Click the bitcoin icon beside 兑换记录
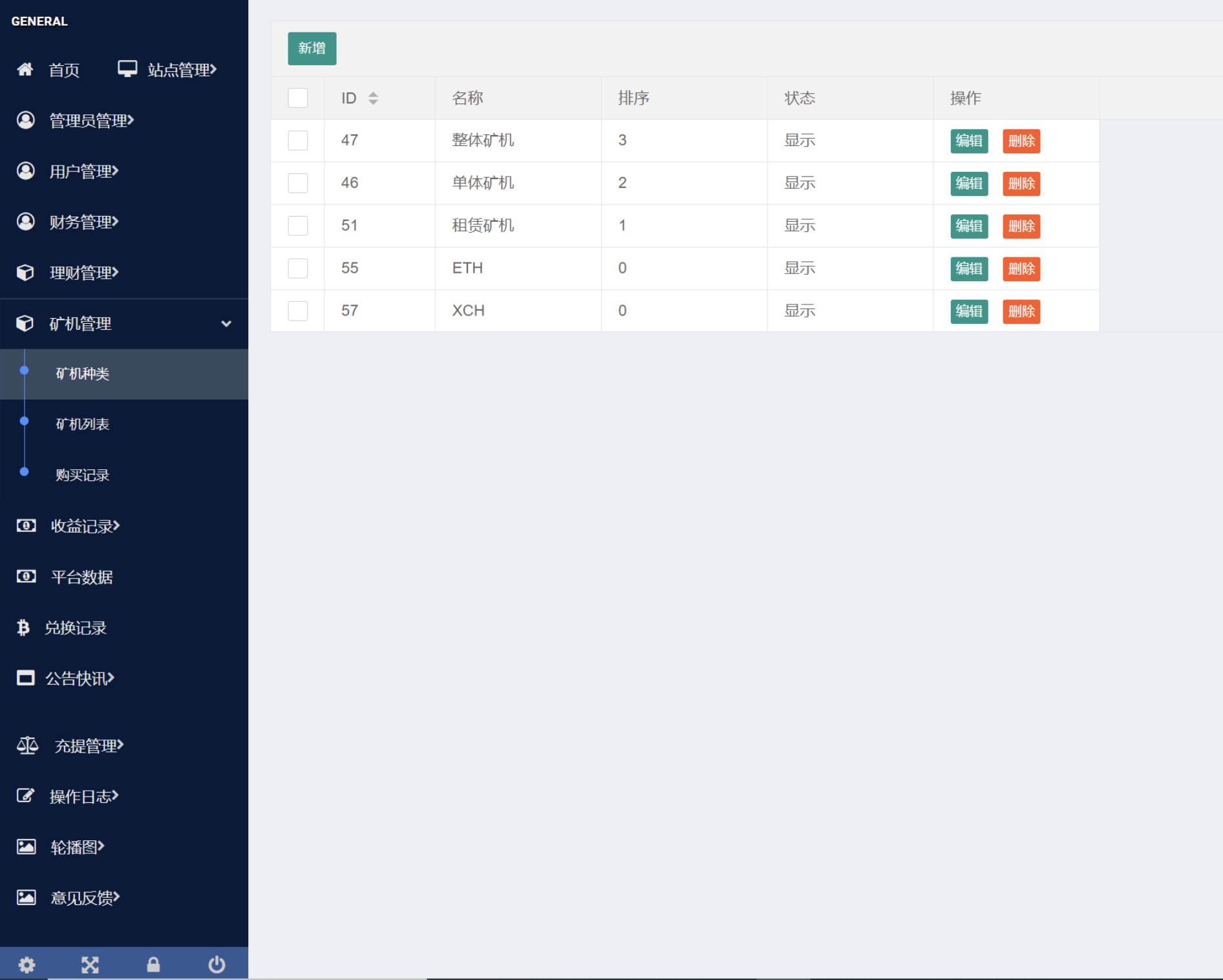1223x980 pixels. 23,627
